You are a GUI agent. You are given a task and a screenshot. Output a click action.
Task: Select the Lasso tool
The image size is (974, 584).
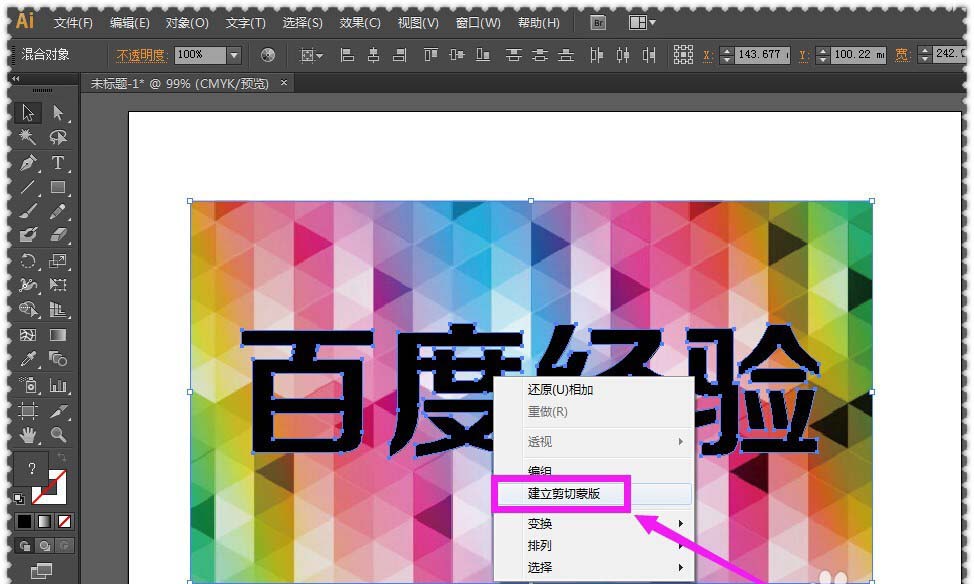click(58, 137)
